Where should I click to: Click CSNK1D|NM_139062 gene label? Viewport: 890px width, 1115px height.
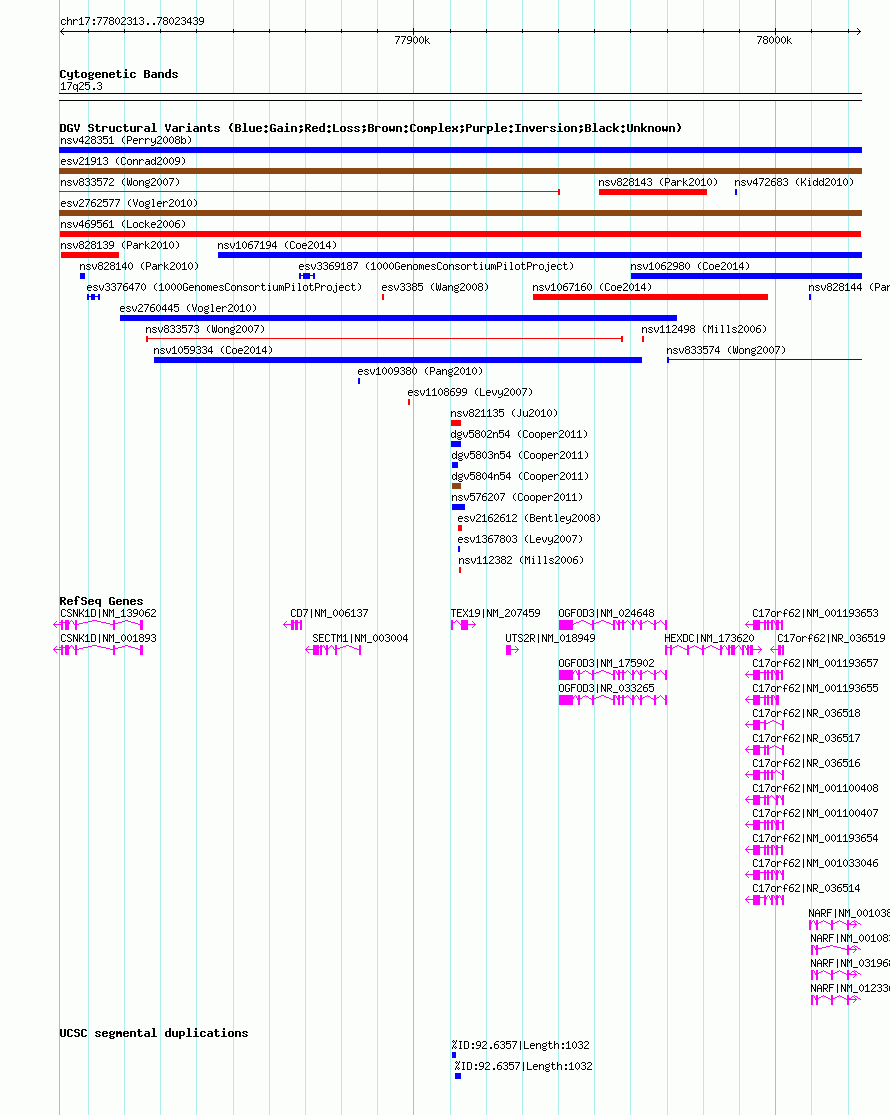[108, 613]
